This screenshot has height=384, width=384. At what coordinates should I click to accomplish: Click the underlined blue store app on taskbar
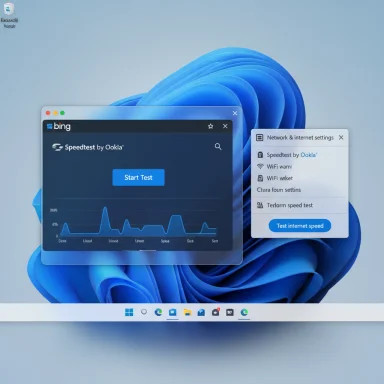click(x=172, y=312)
